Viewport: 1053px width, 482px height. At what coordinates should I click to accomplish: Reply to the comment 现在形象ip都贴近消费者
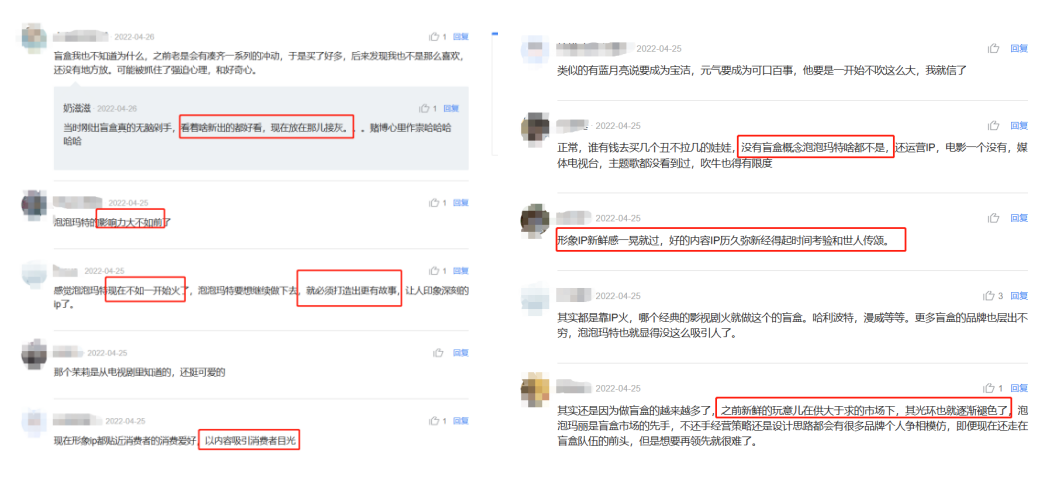pyautogui.click(x=461, y=421)
